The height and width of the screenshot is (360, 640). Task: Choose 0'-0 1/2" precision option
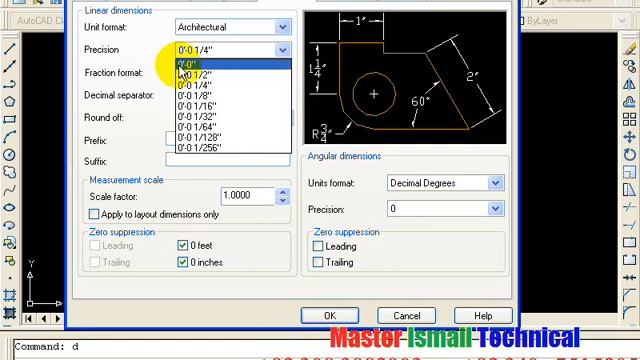click(233, 75)
